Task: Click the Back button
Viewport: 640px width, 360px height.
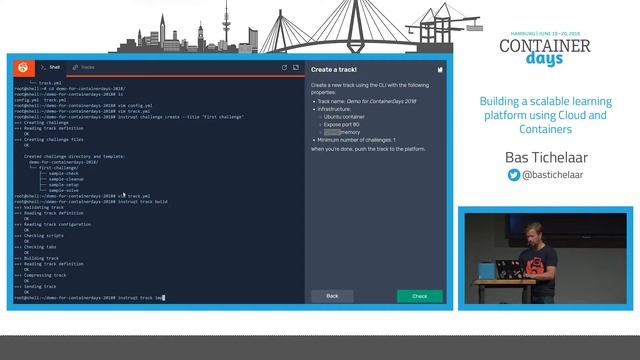Action: pyautogui.click(x=332, y=296)
